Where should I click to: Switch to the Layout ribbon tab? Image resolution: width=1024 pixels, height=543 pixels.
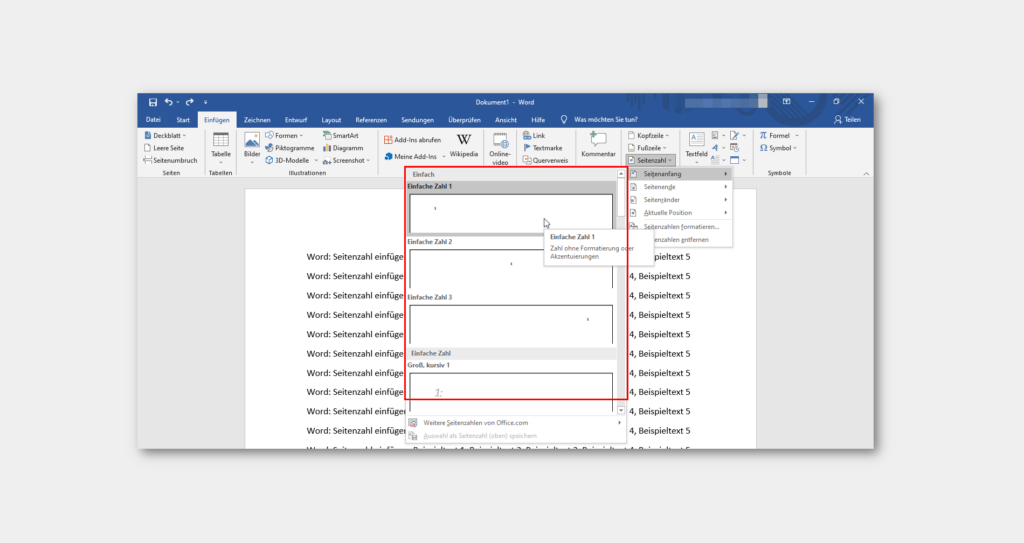(331, 120)
